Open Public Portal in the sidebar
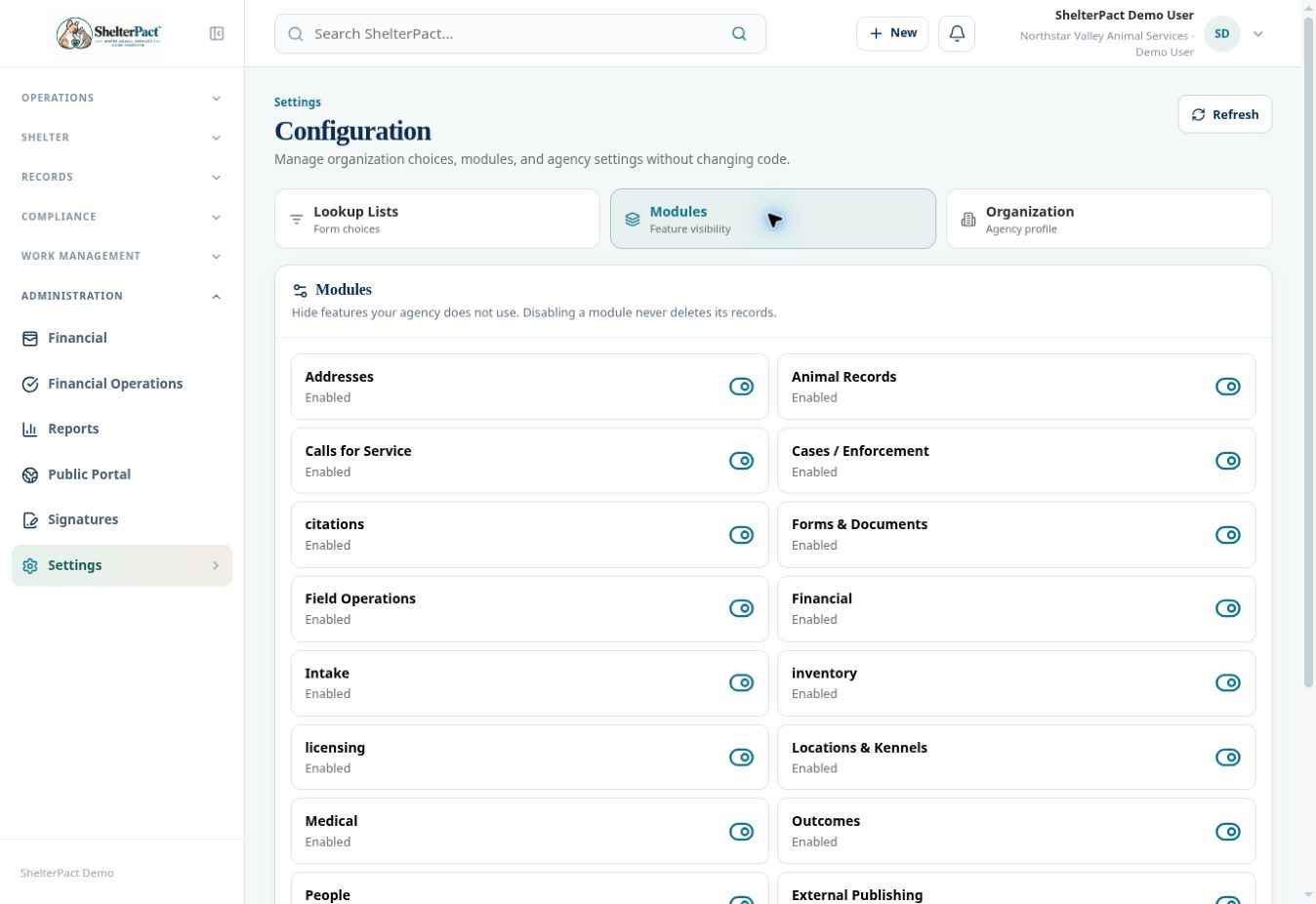Viewport: 1316px width, 904px height. click(x=122, y=474)
